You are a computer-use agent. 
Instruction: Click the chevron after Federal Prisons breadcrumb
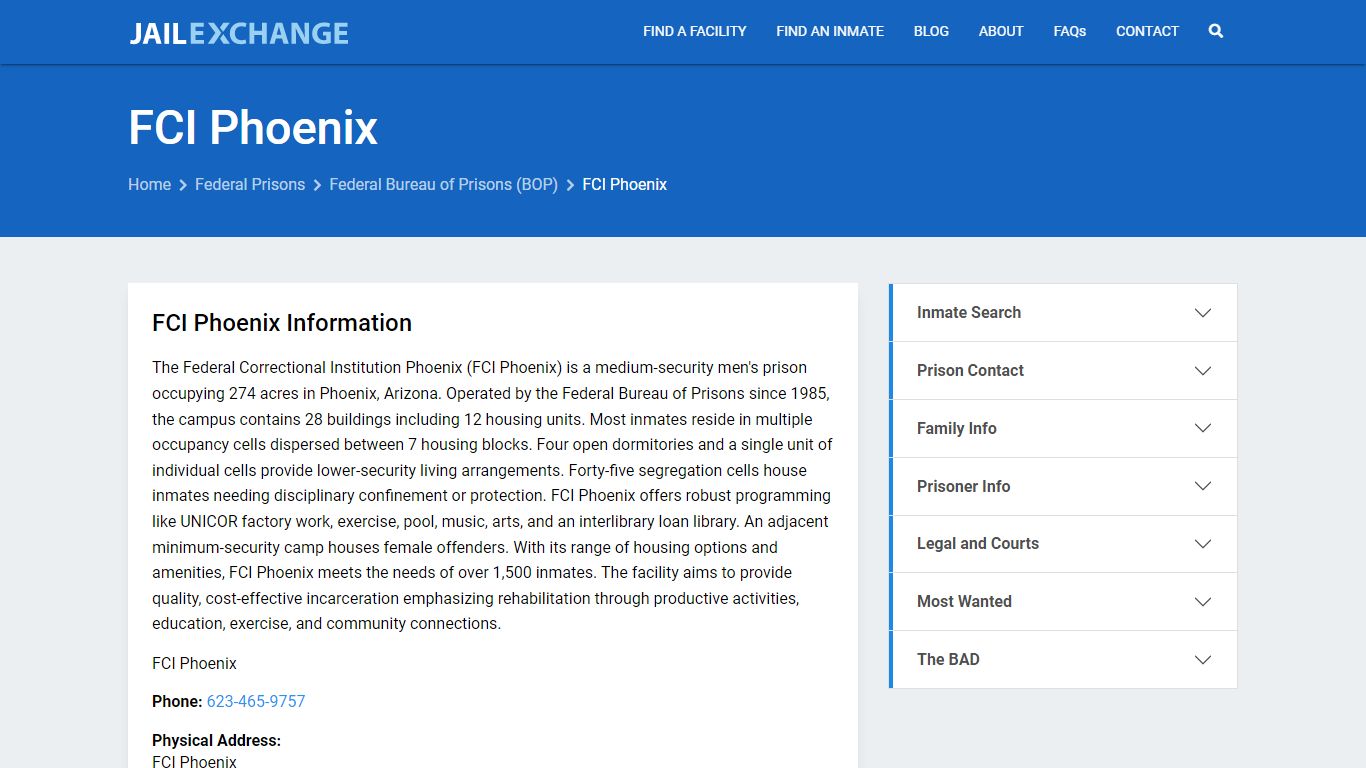(317, 185)
